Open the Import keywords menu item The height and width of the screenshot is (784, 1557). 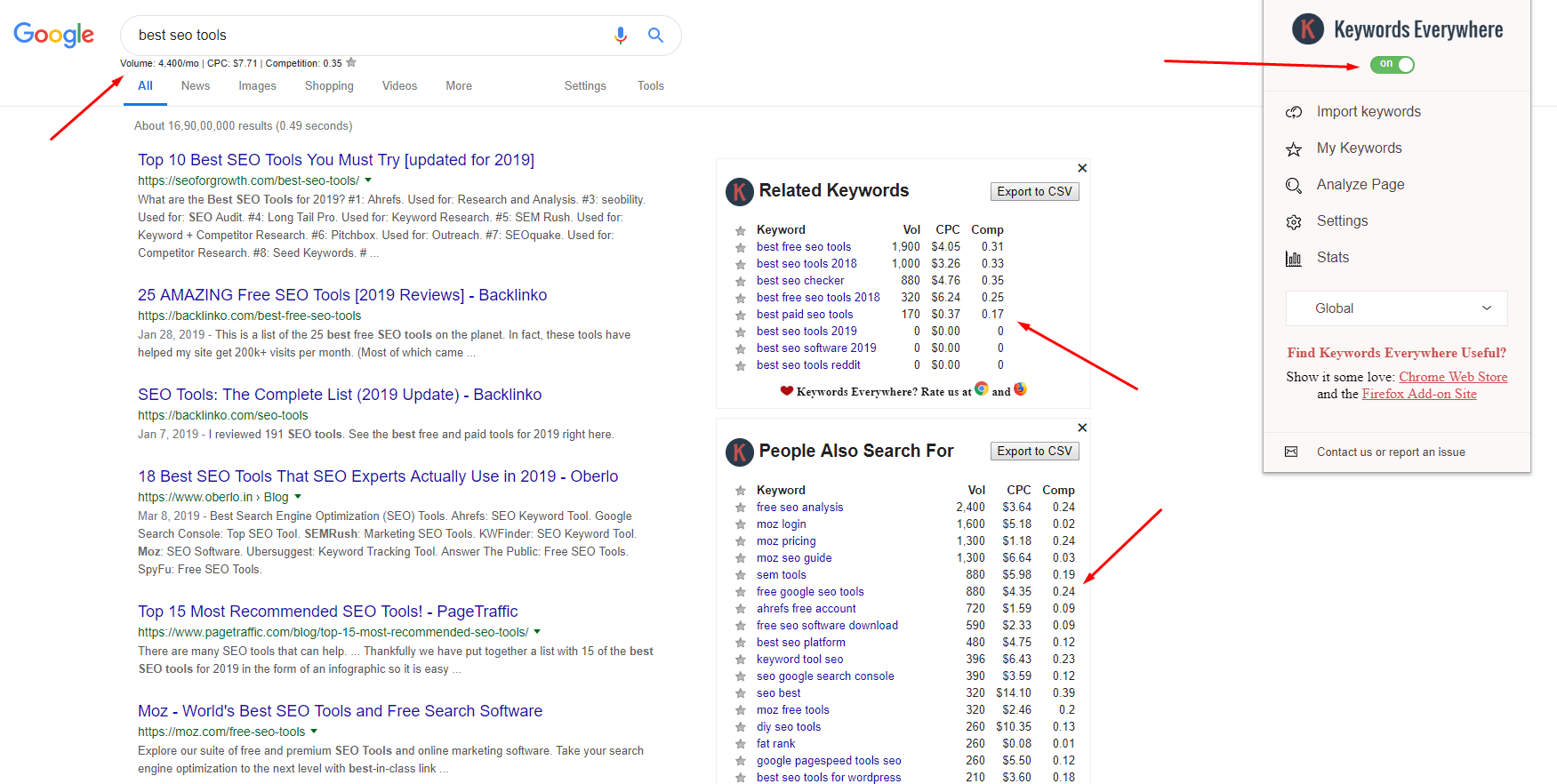point(1368,112)
